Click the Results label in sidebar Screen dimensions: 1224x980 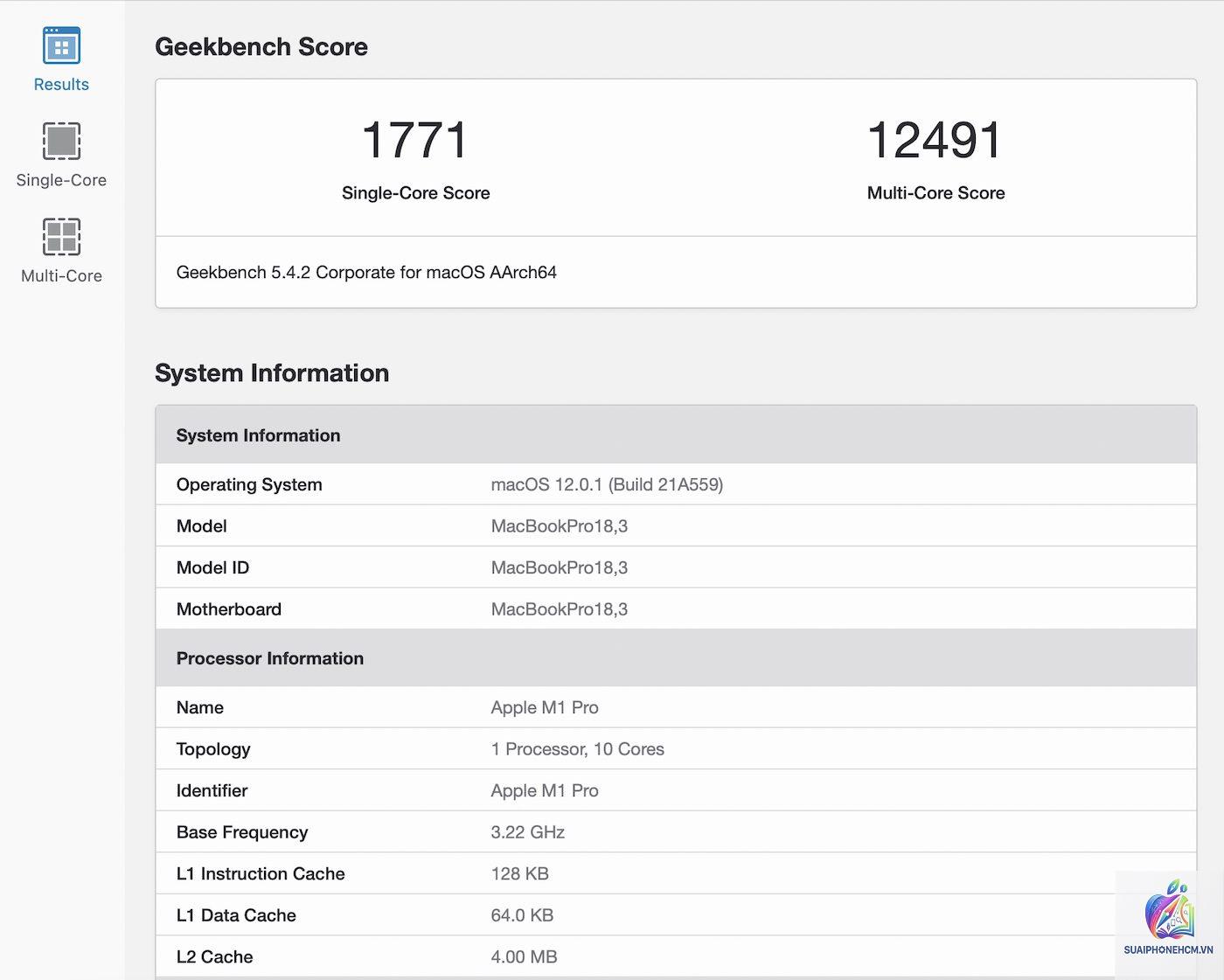click(61, 85)
